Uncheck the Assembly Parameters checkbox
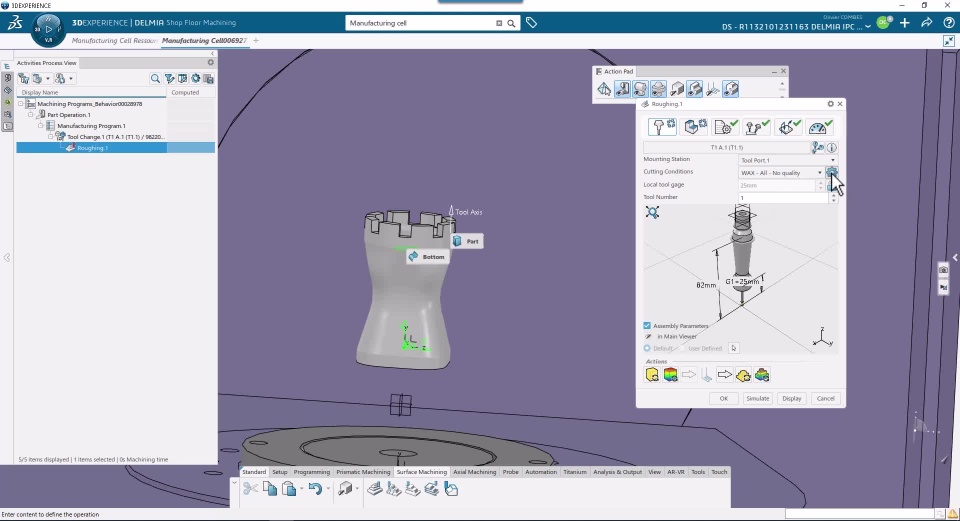Screen dimensions: 960x521 pyautogui.click(x=647, y=326)
